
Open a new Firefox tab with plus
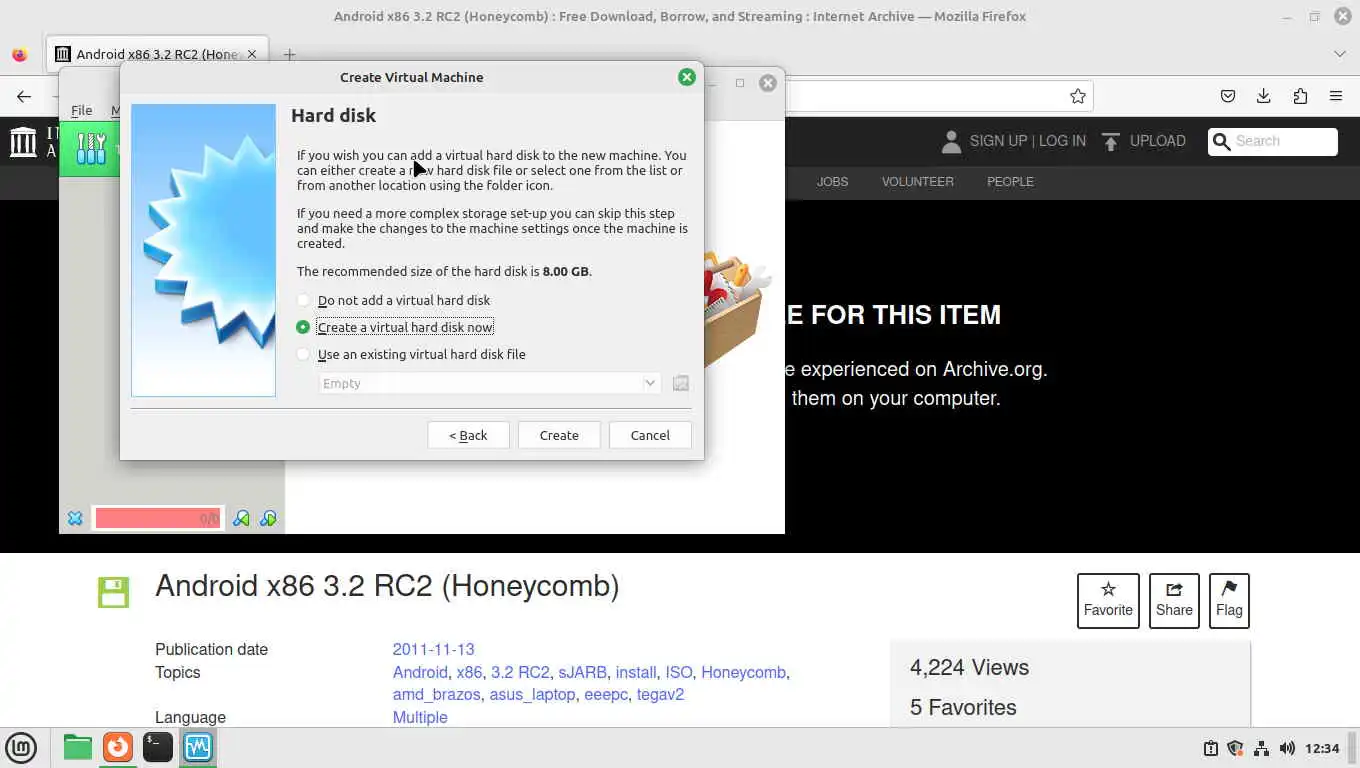(289, 54)
